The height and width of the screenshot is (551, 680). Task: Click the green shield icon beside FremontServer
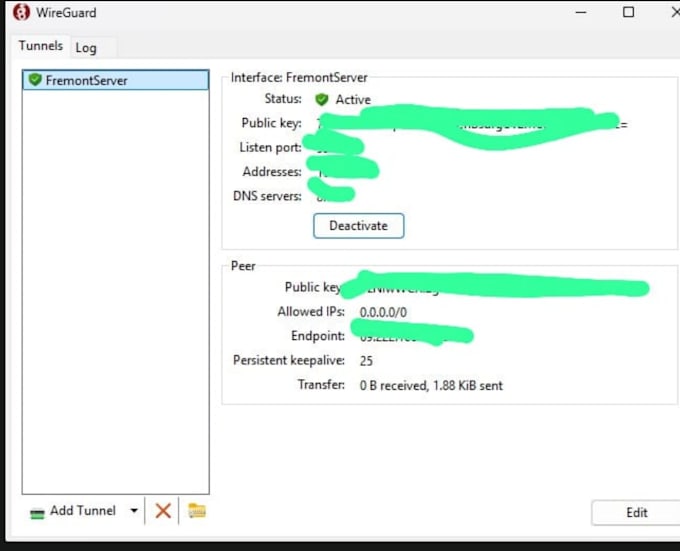click(35, 80)
